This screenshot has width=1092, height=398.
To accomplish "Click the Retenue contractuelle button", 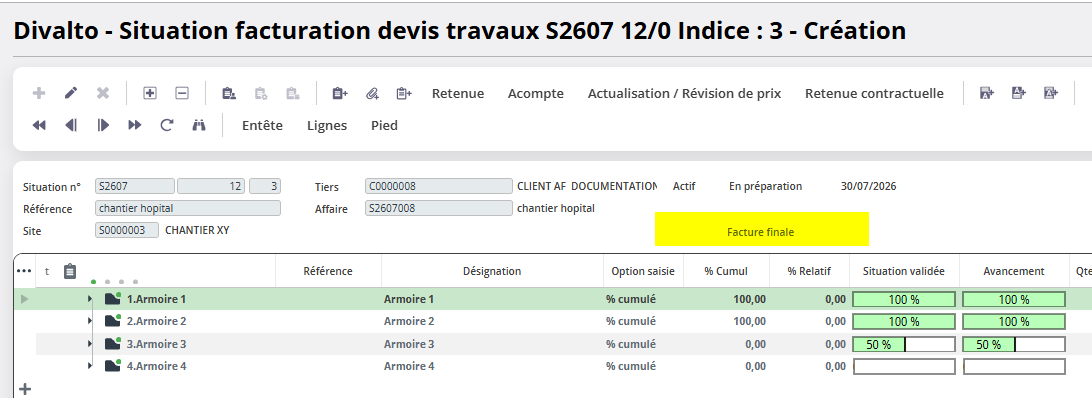I will tap(874, 93).
